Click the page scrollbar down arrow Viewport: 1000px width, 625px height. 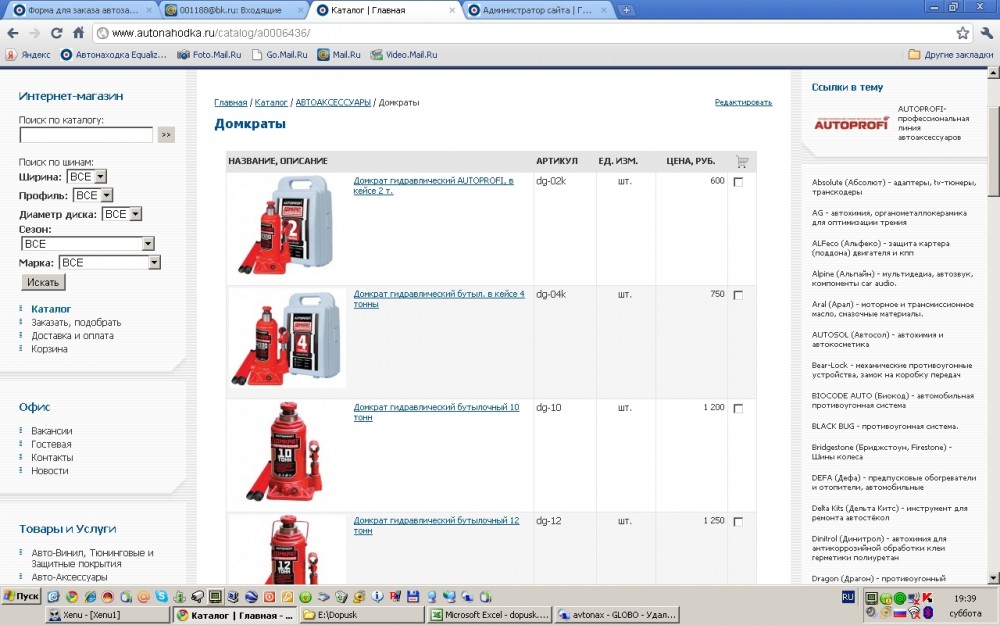click(x=993, y=578)
